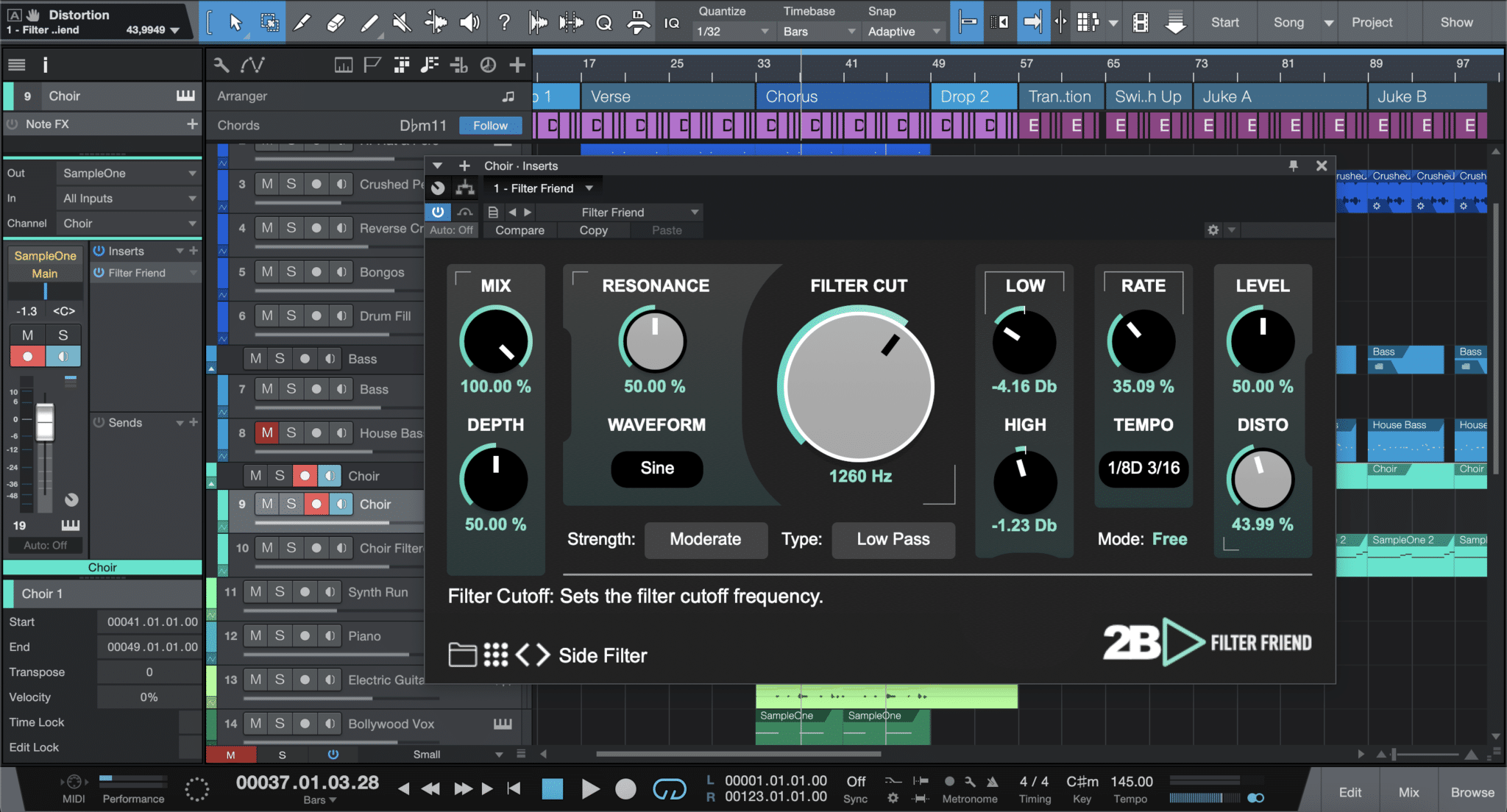Open the Snap Adaptive dropdown
Image resolution: width=1507 pixels, height=812 pixels.
[x=902, y=31]
